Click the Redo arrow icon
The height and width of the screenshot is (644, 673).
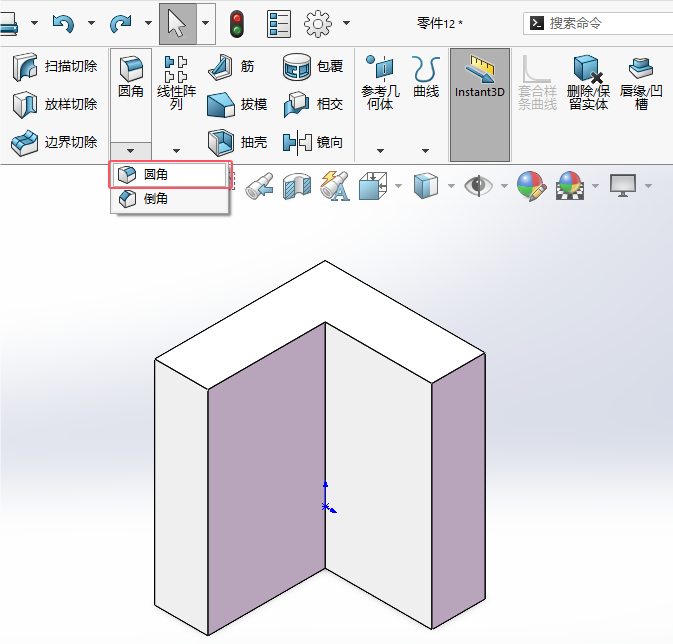120,23
